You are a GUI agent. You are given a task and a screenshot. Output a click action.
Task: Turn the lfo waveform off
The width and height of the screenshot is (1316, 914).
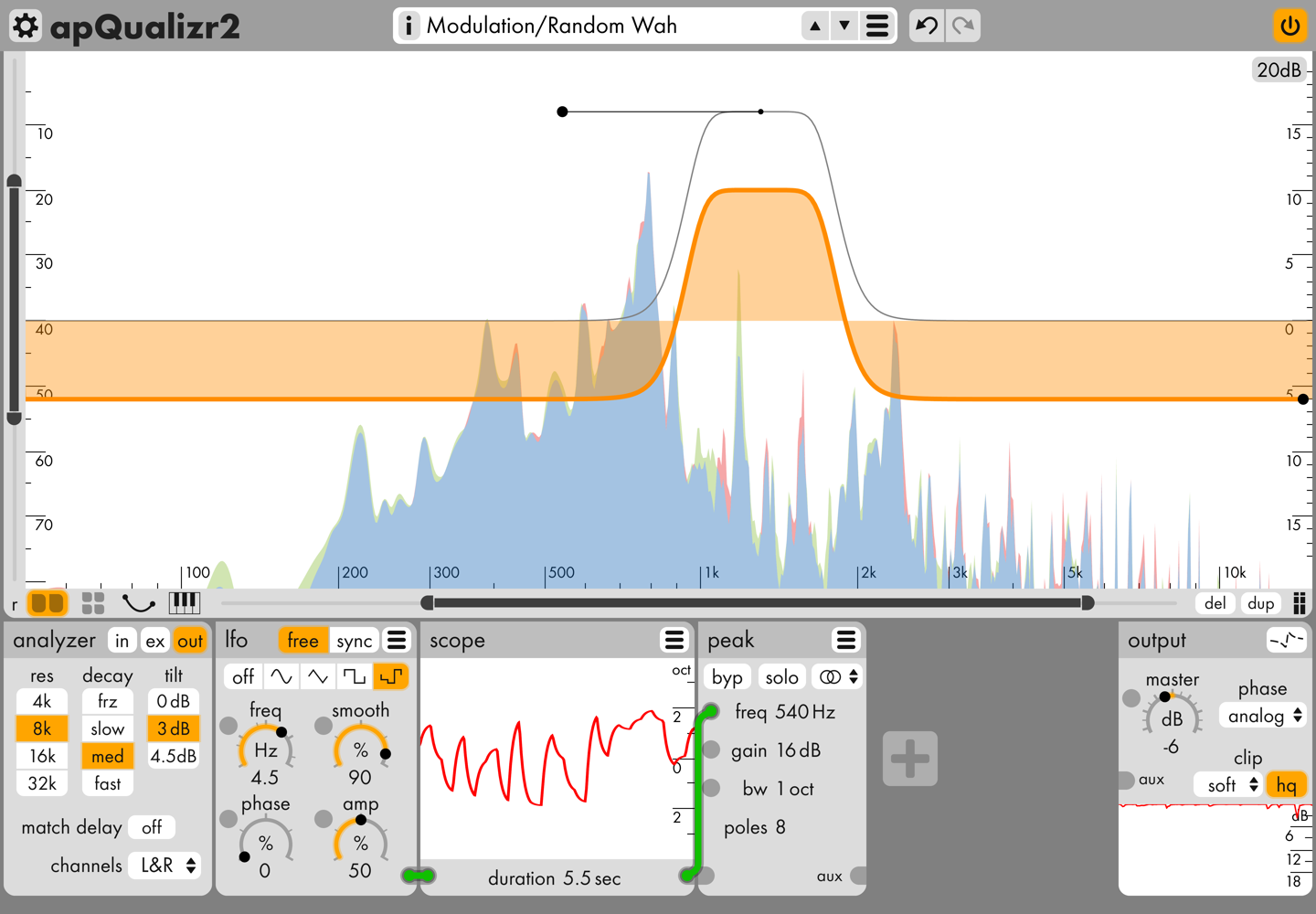pos(243,676)
